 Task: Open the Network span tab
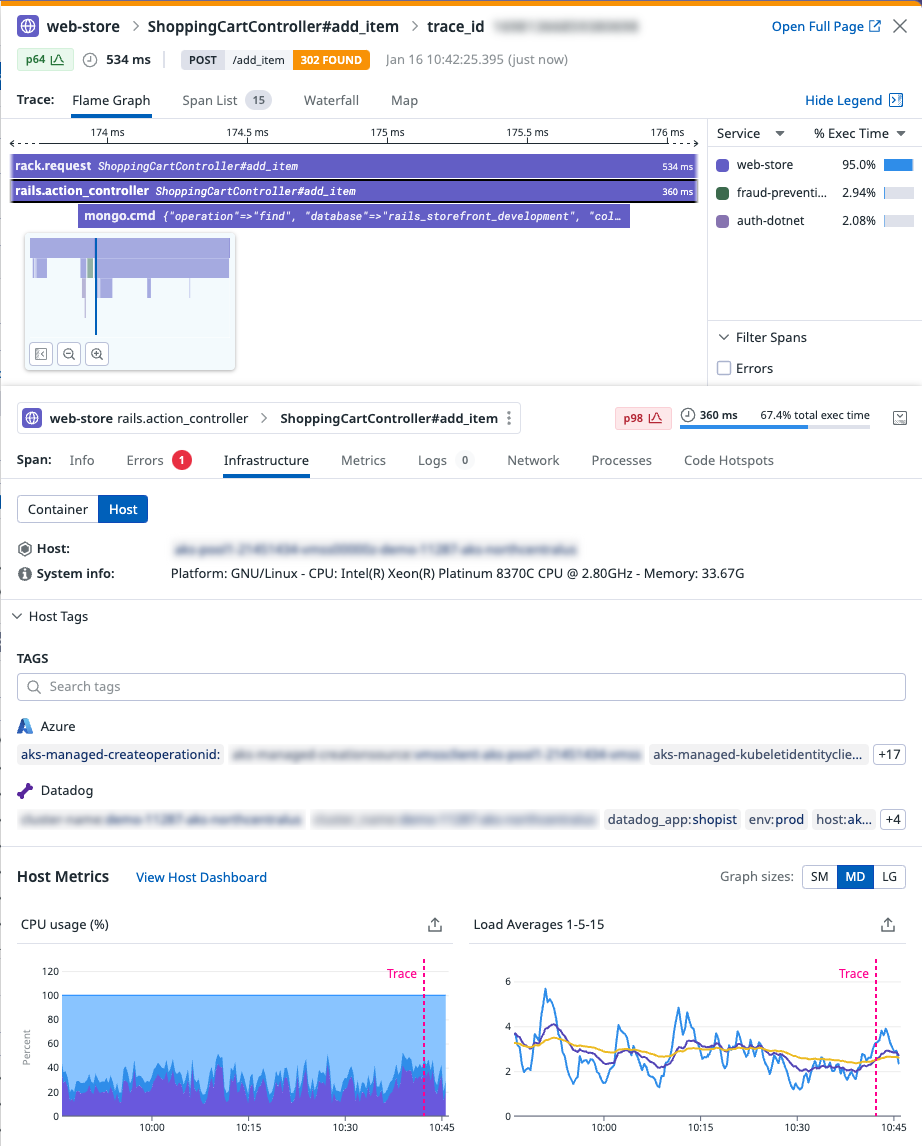pyautogui.click(x=533, y=460)
